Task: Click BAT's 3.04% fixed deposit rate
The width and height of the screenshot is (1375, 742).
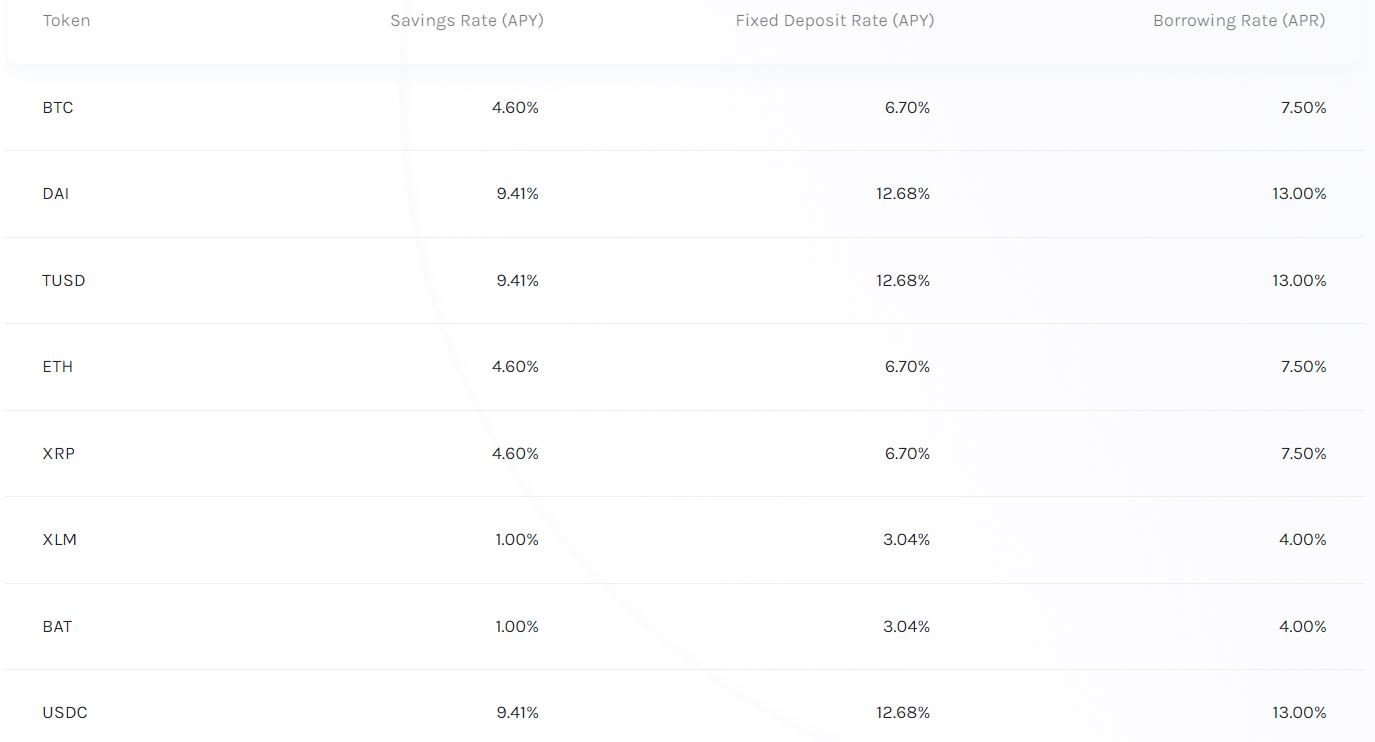Action: tap(907, 627)
